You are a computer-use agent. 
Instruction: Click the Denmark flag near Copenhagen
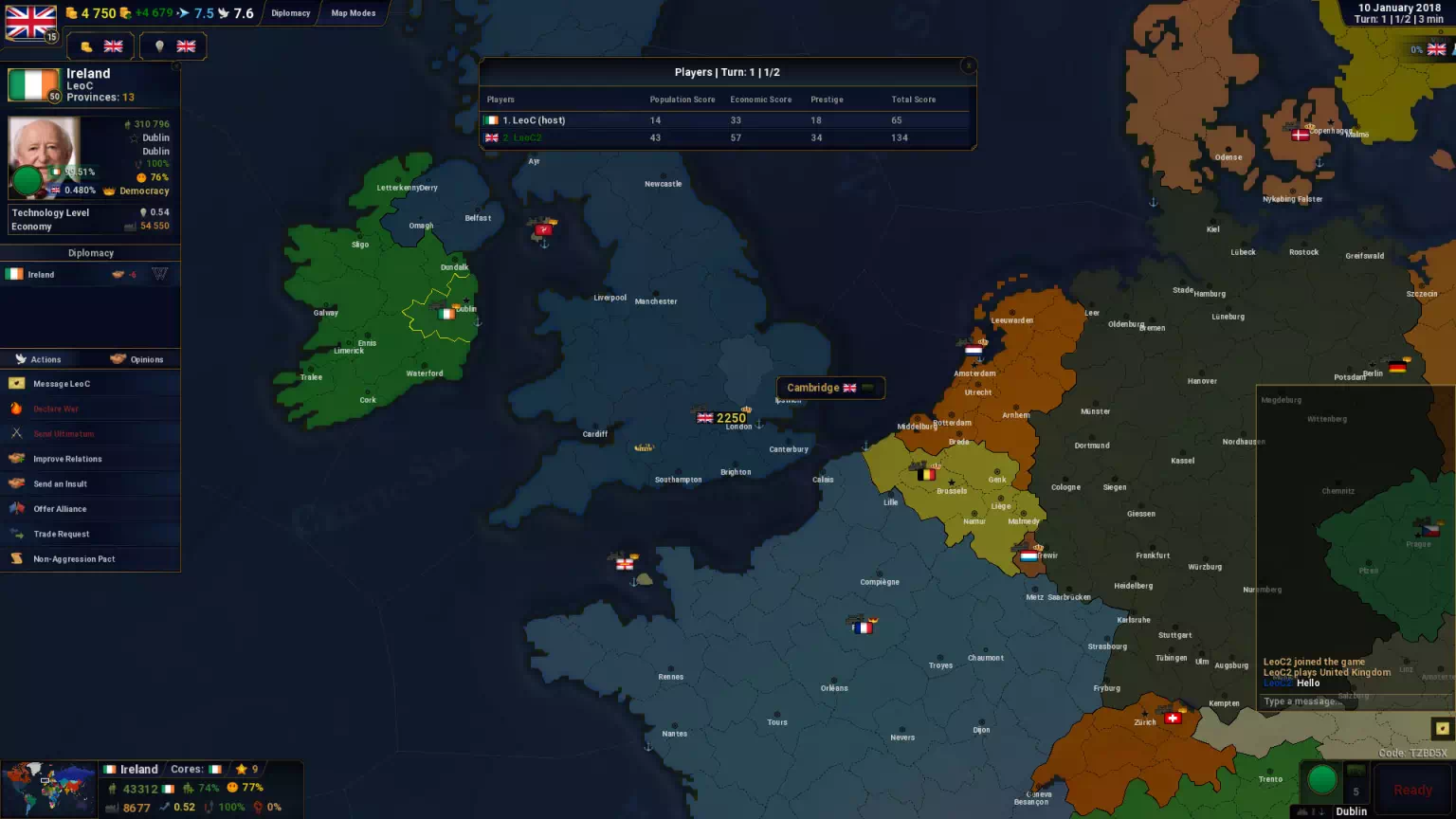pos(1301,135)
